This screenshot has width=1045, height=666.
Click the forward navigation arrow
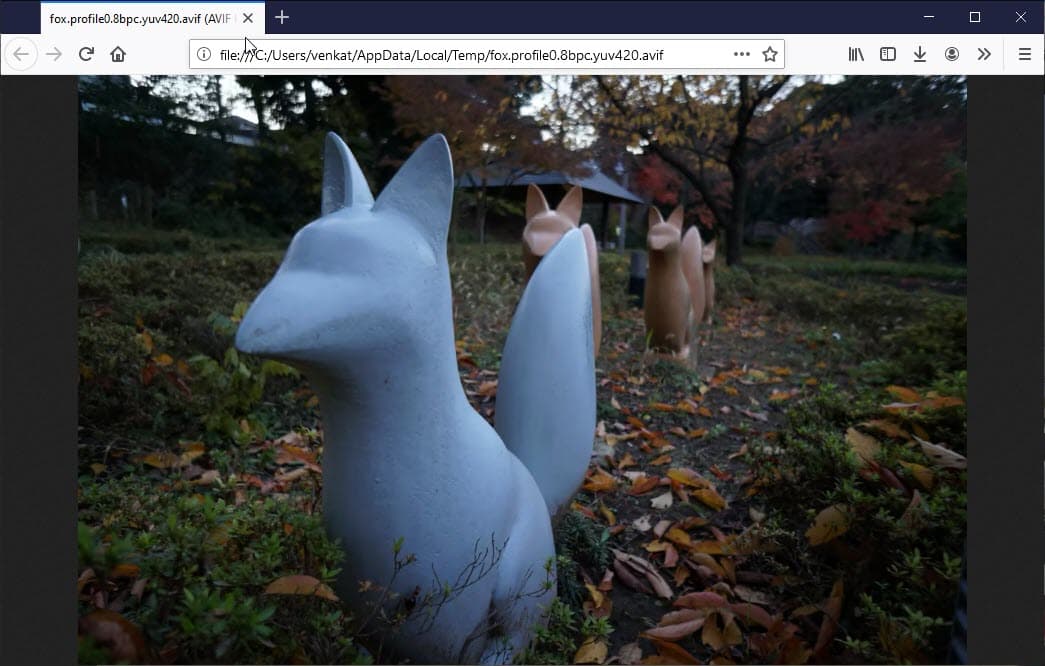(54, 54)
